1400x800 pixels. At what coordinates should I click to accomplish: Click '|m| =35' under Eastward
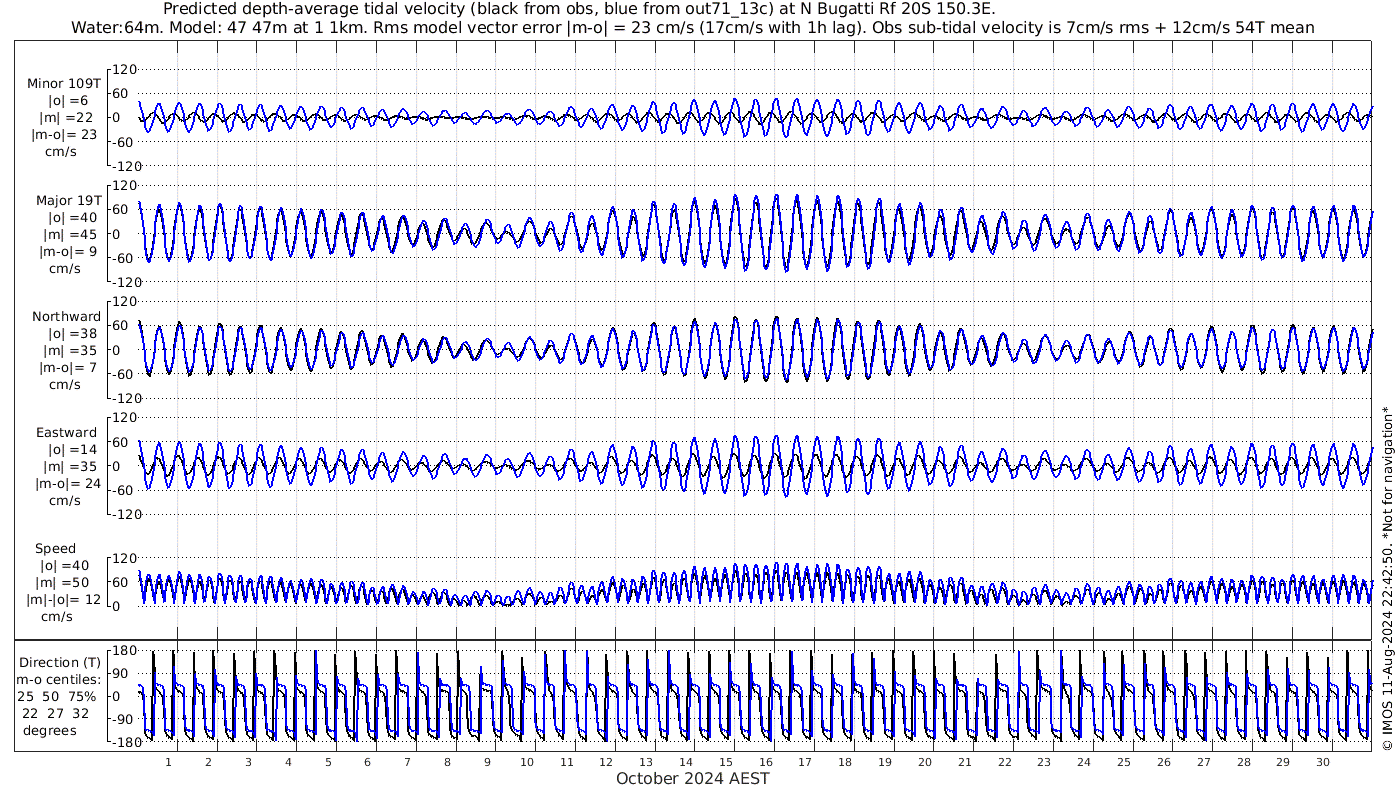pos(69,468)
